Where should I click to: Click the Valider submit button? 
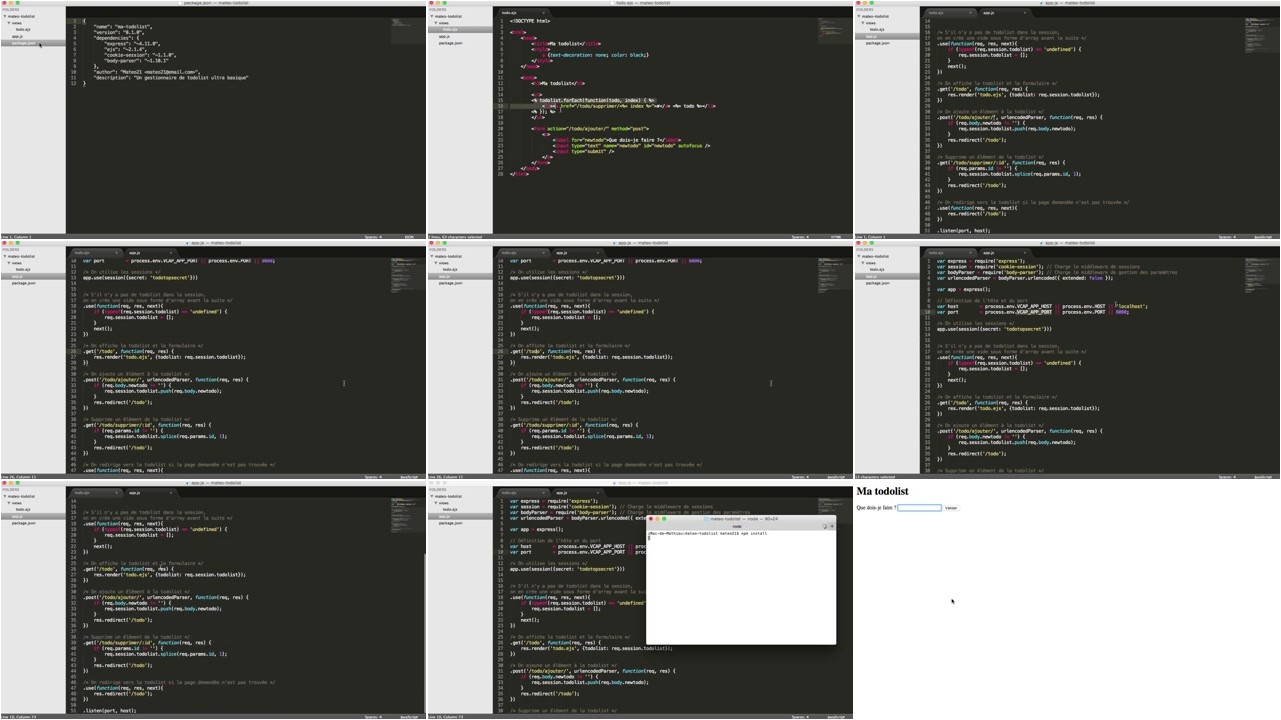[951, 508]
